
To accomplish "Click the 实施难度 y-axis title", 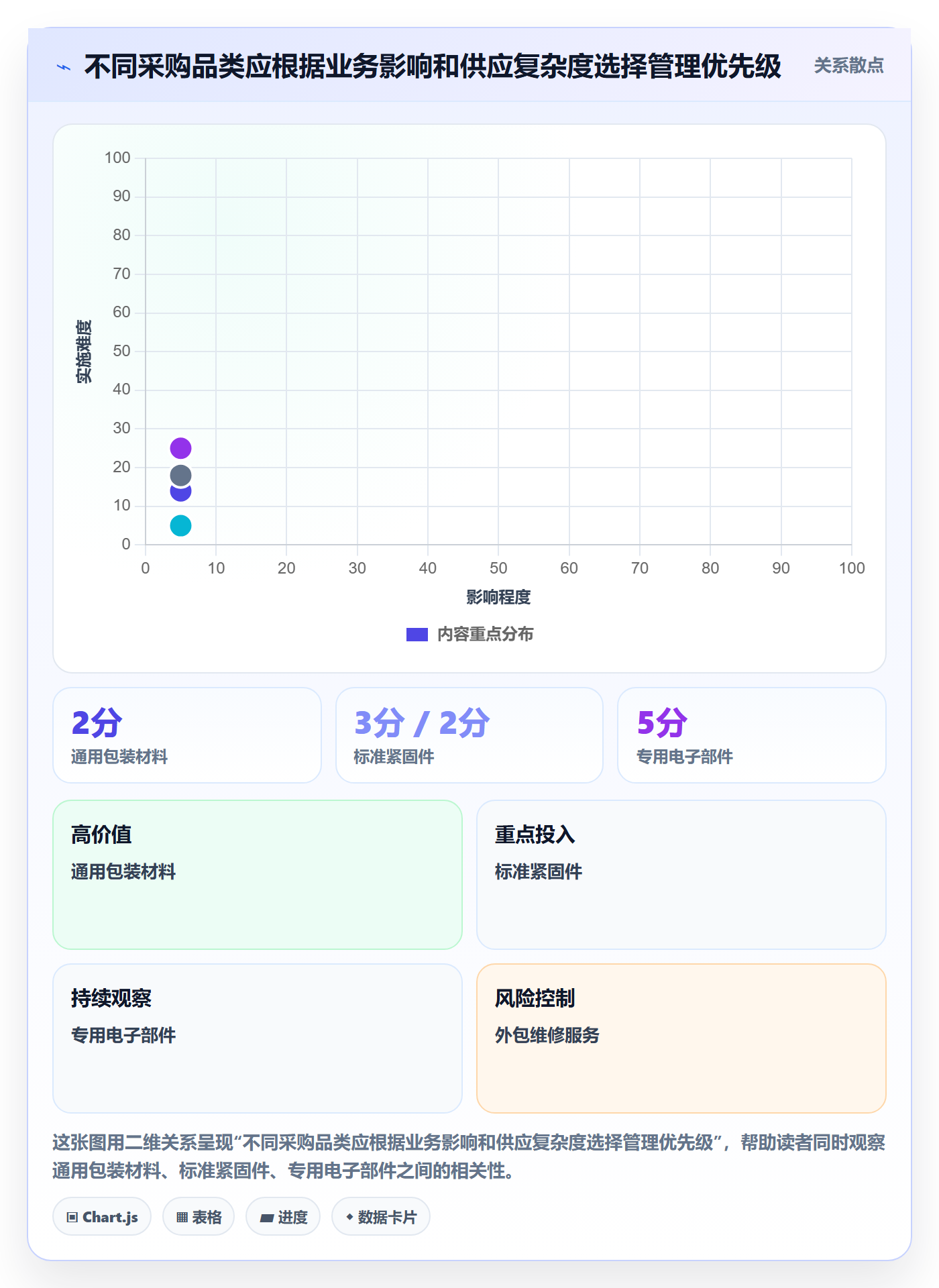I will pyautogui.click(x=84, y=351).
